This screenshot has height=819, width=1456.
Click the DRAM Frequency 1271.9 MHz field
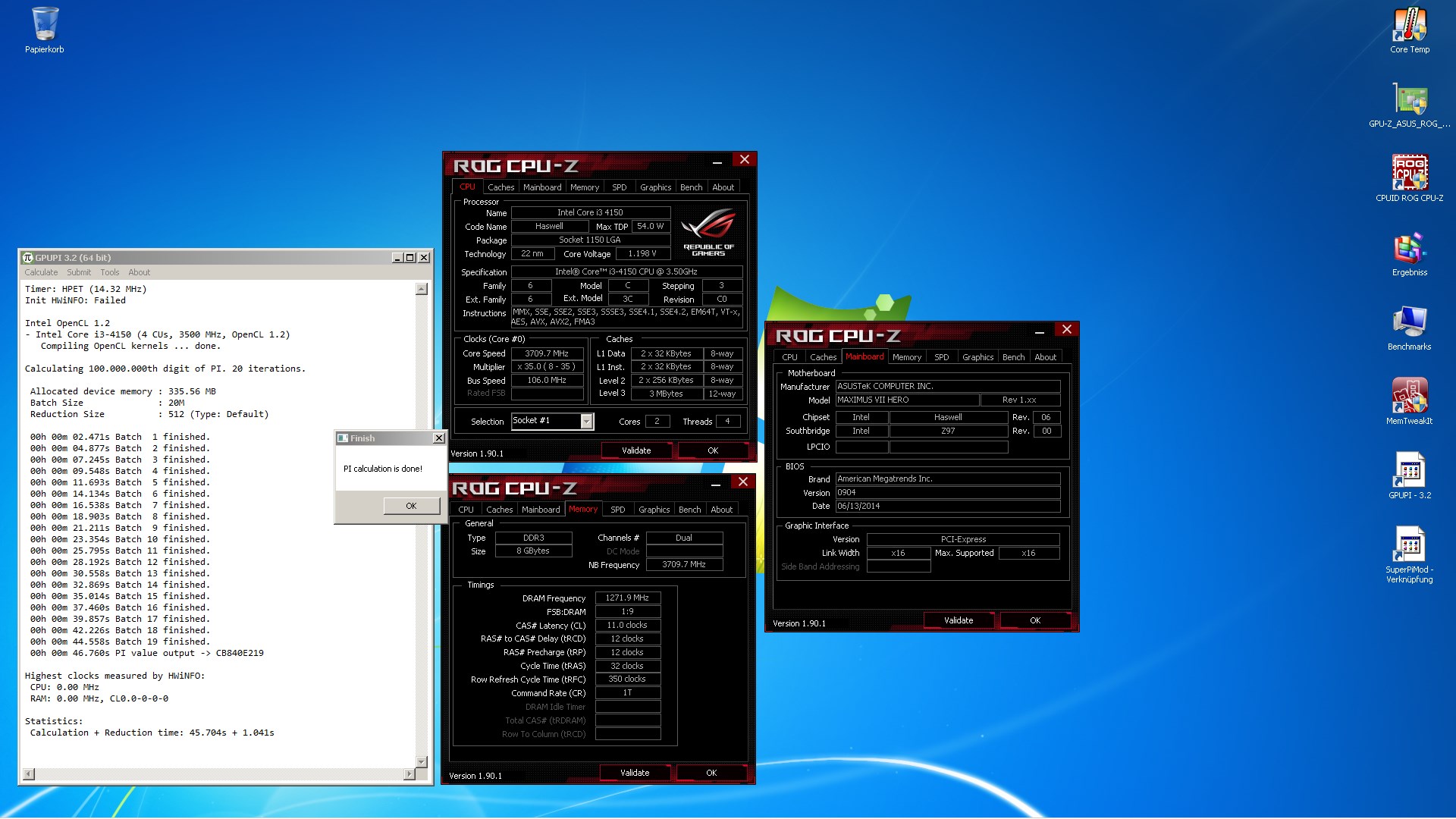(x=627, y=598)
